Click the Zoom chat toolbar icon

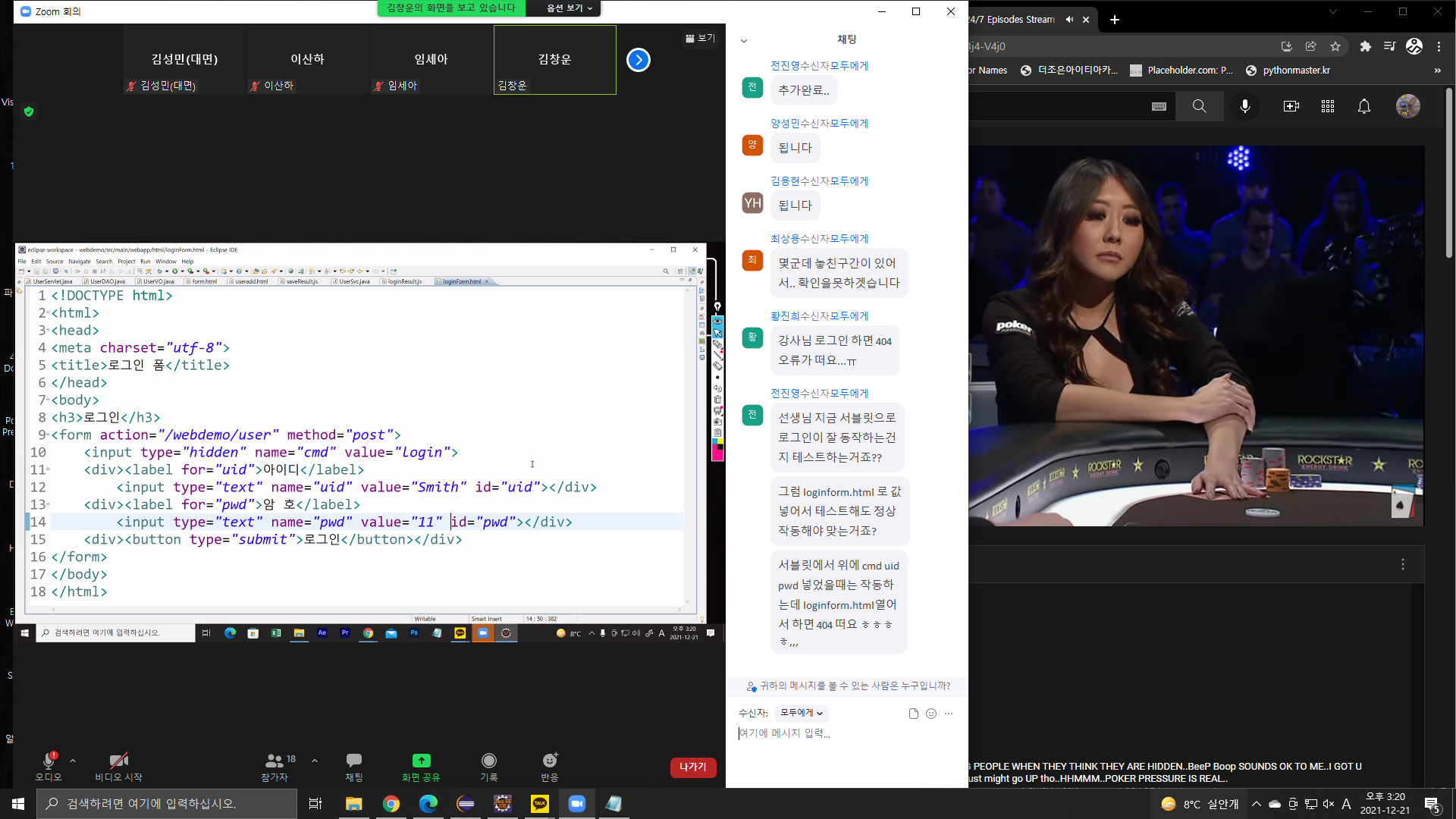[x=354, y=761]
